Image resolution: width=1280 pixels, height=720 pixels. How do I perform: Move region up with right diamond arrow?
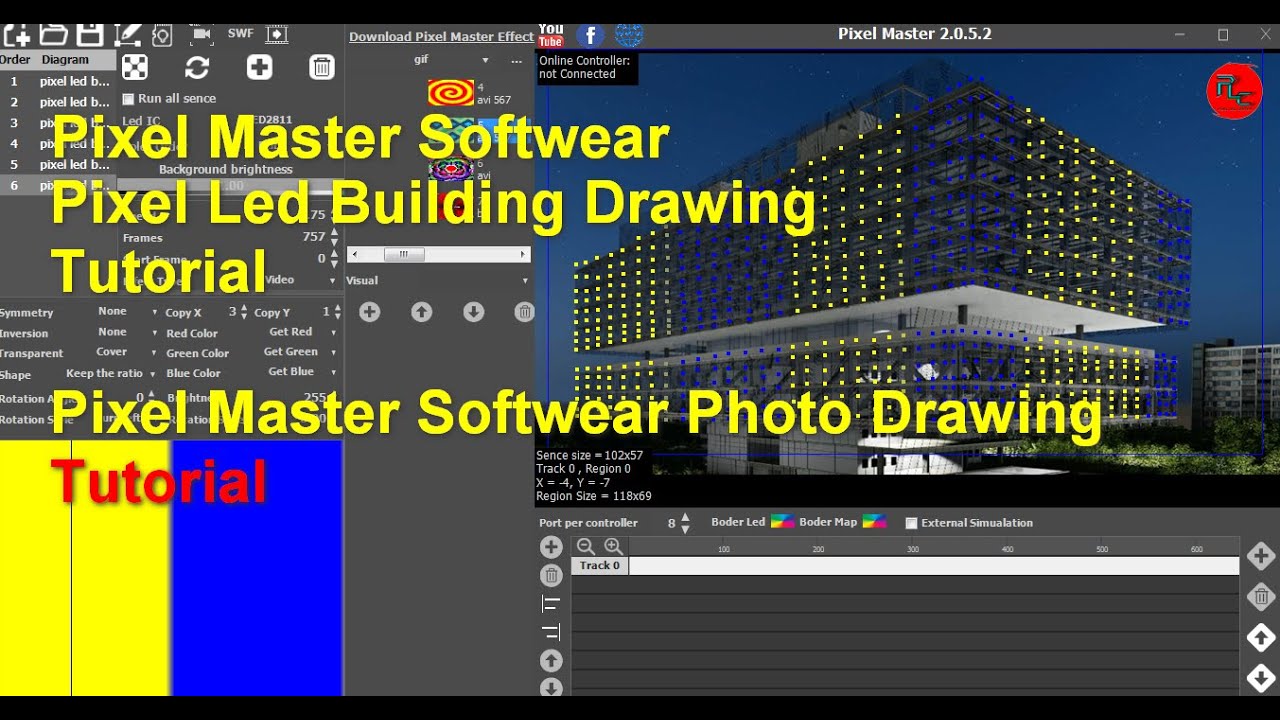1261,637
